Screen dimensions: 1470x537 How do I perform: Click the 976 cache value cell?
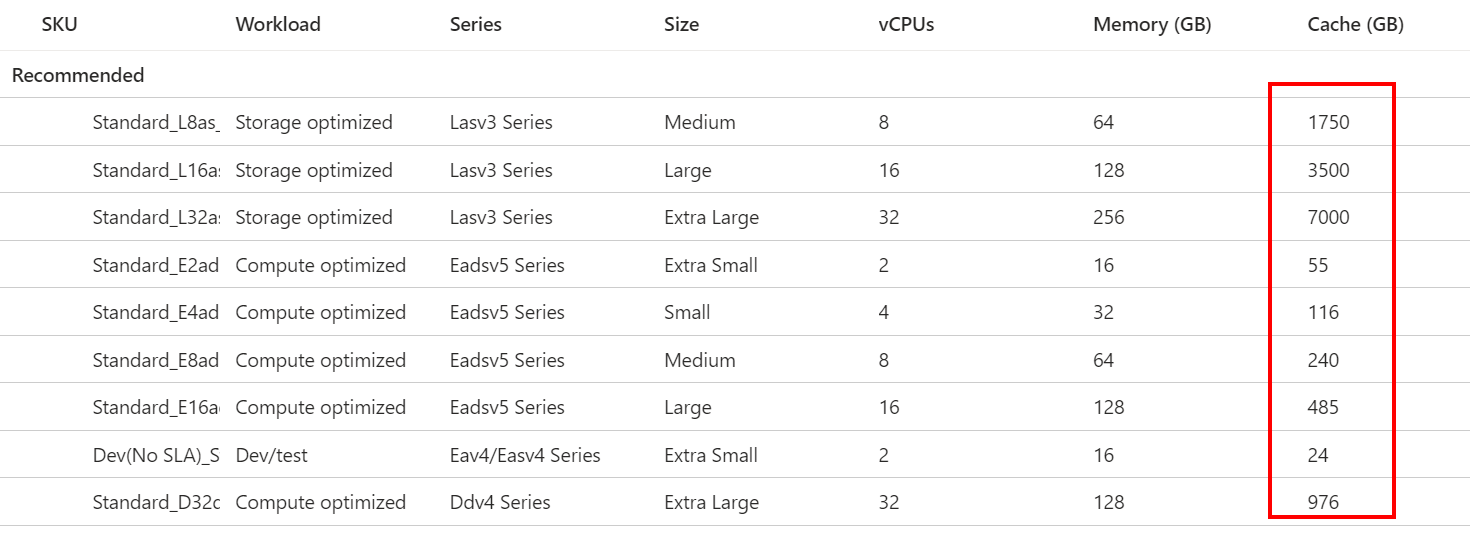[1323, 503]
